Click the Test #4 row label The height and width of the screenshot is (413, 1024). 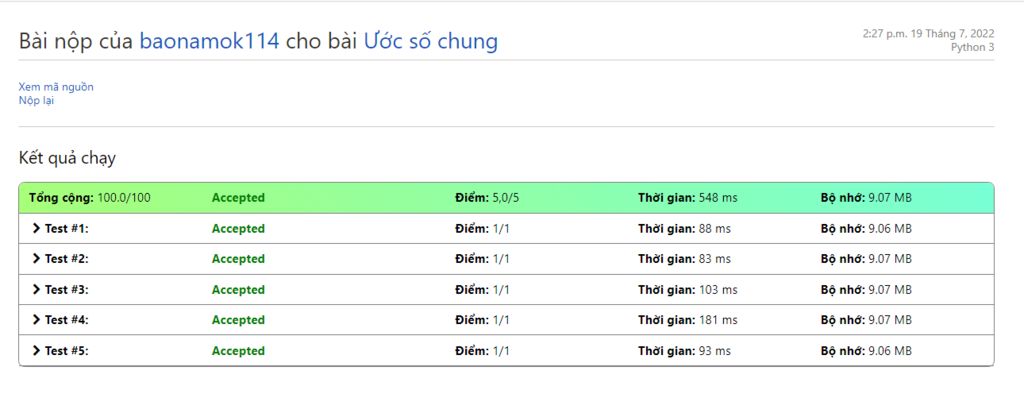[x=67, y=320]
